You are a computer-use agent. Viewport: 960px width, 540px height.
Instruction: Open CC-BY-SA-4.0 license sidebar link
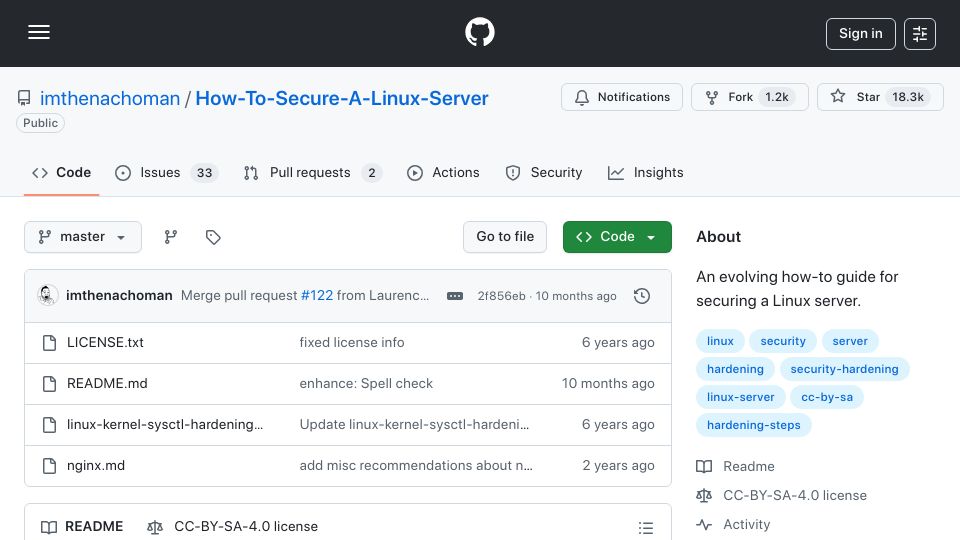781,495
